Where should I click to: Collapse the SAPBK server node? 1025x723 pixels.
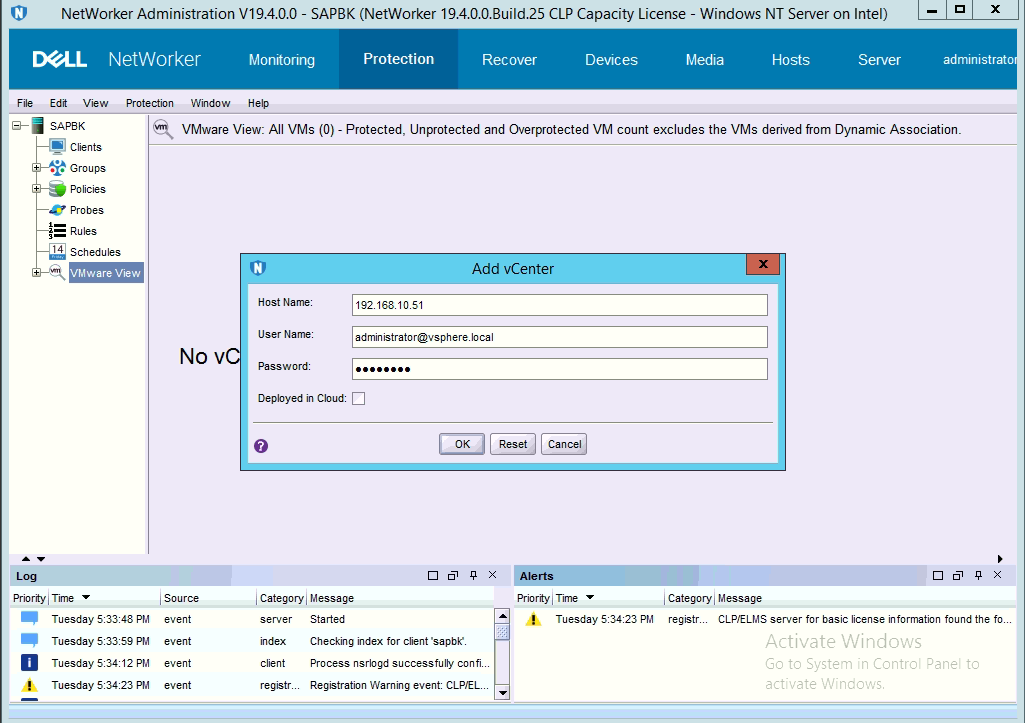(17, 126)
